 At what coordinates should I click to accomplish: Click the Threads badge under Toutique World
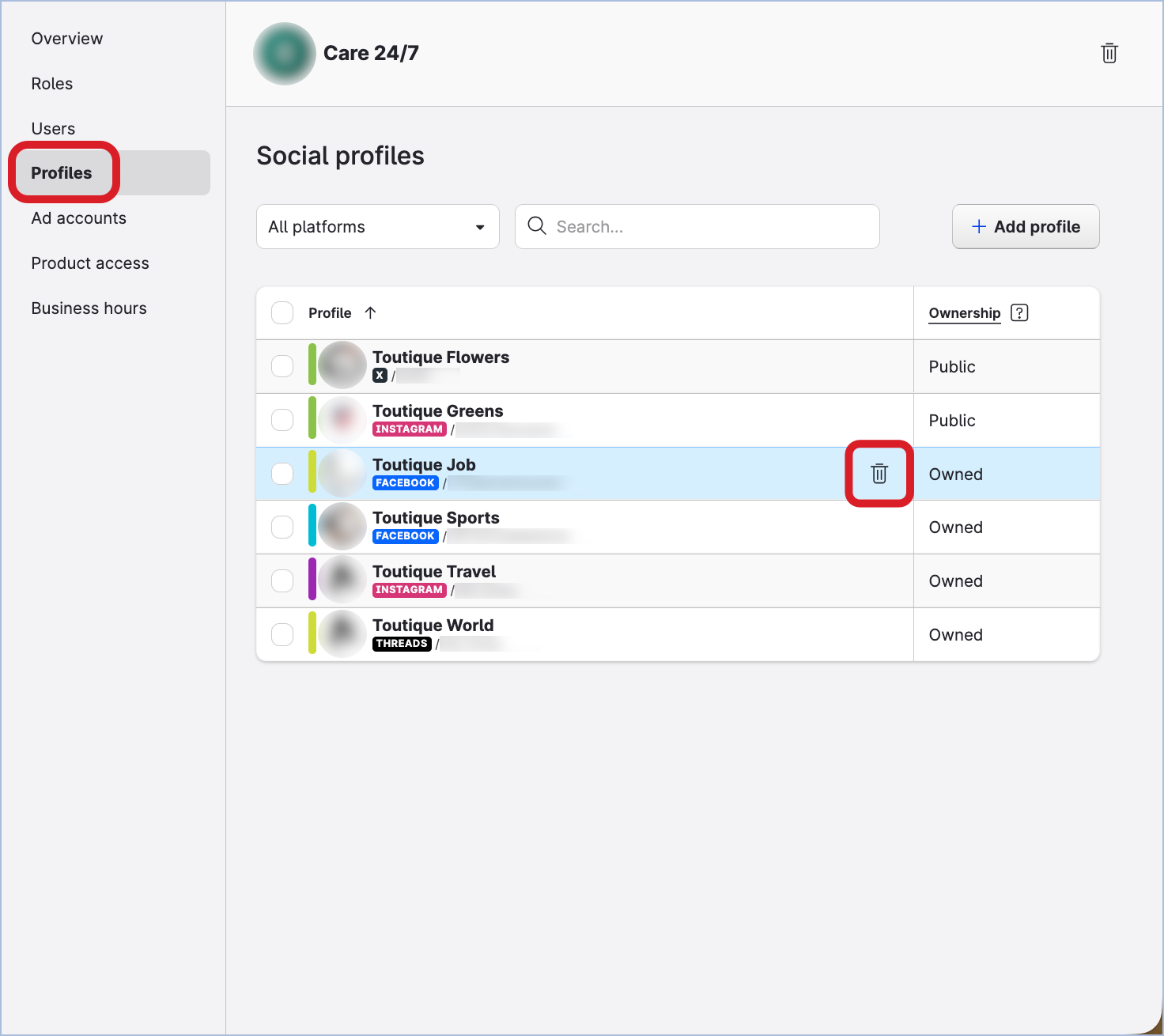[x=402, y=644]
